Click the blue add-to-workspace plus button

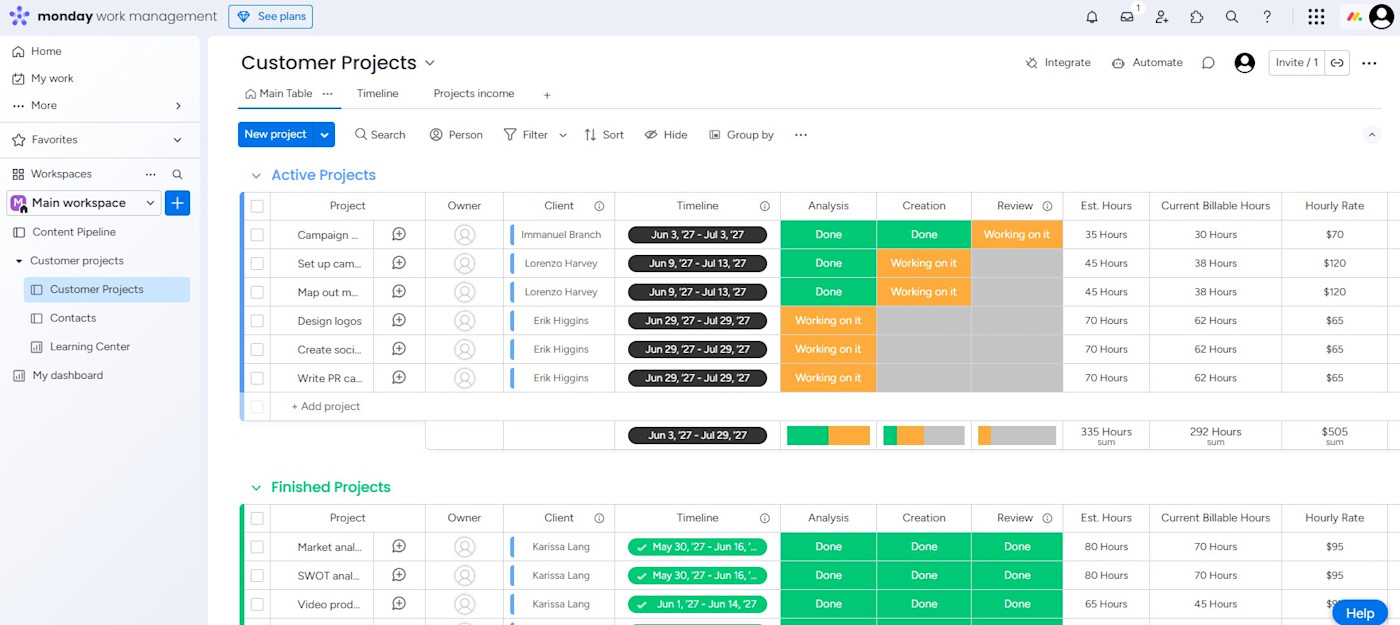(x=177, y=203)
